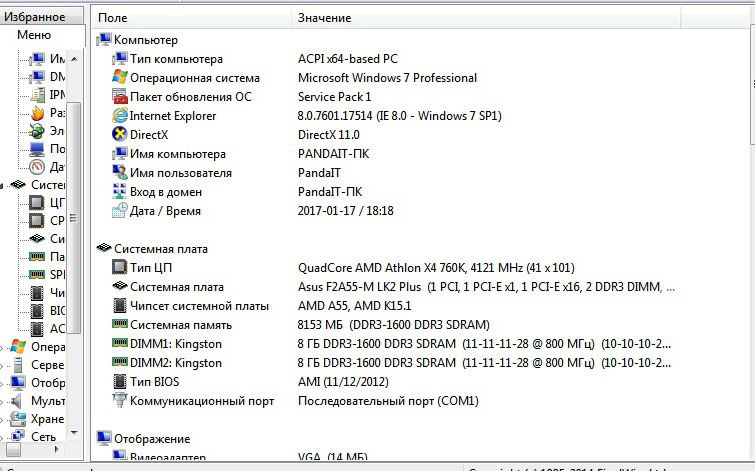Click the chip icon beside Тип BIOS

119,381
